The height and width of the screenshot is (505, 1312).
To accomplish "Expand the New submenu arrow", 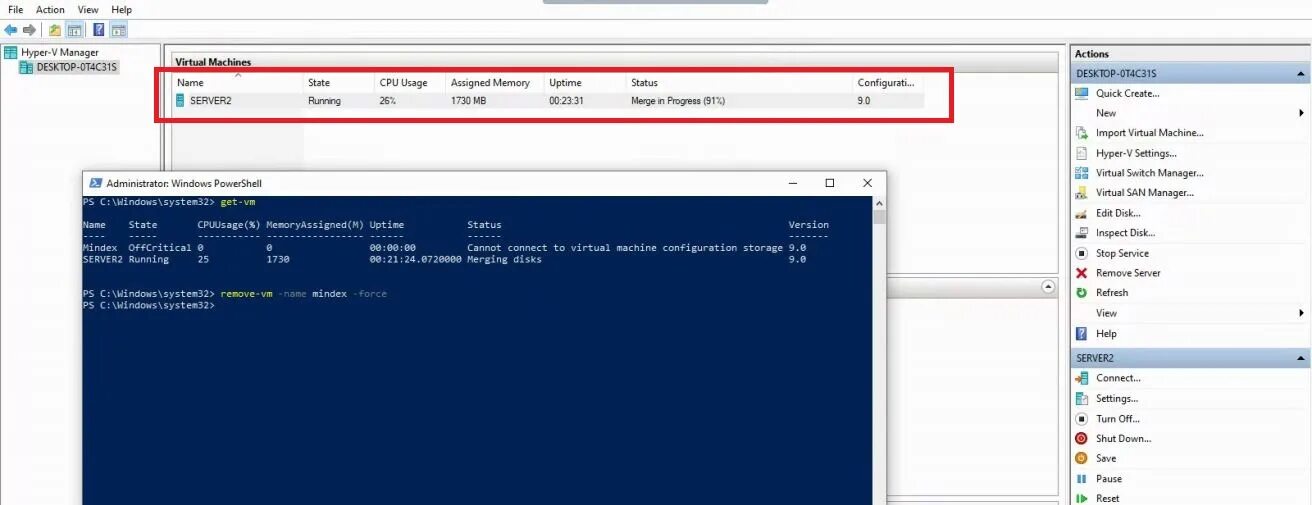I will pos(1302,113).
